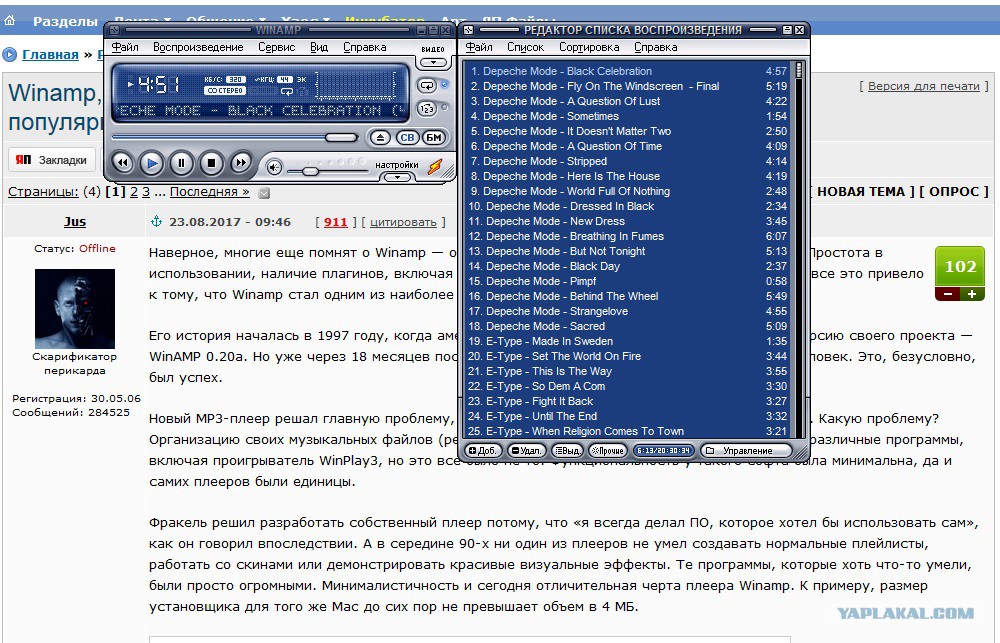Click the Версия для печати link
Viewport: 1000px width, 643px height.
(923, 86)
